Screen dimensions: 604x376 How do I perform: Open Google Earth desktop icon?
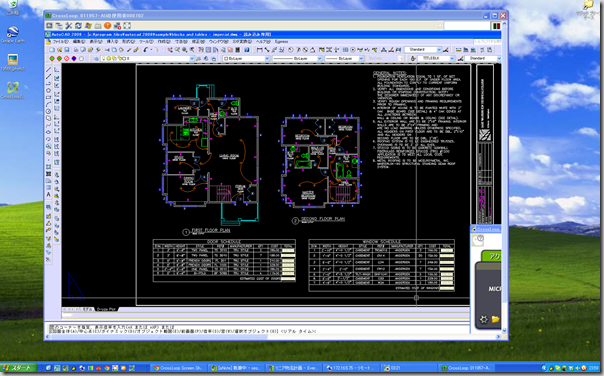[x=13, y=34]
